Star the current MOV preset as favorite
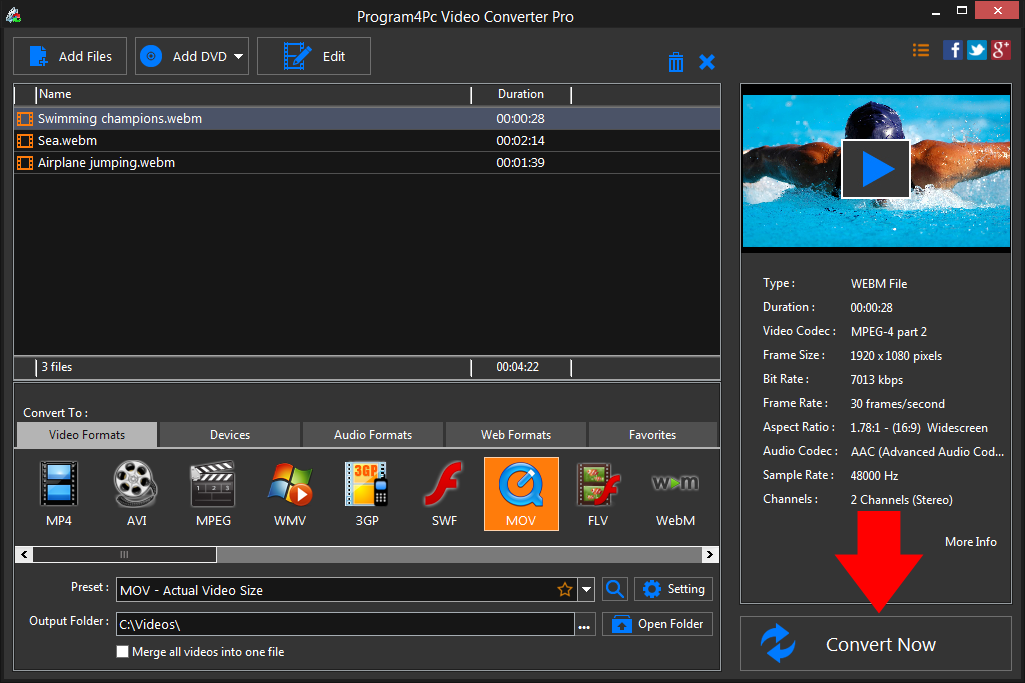 coord(564,589)
